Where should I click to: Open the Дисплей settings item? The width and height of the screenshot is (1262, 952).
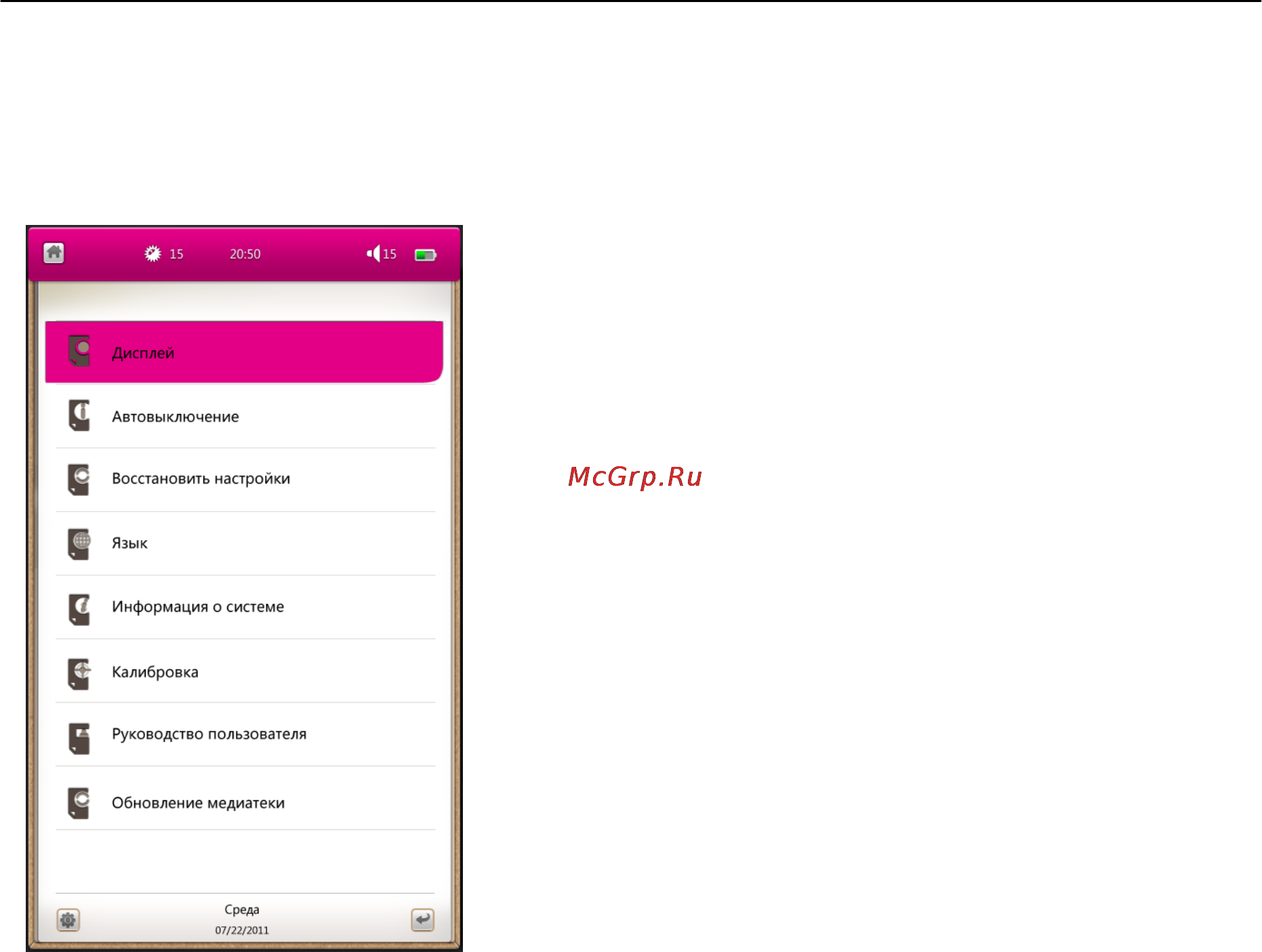click(244, 352)
